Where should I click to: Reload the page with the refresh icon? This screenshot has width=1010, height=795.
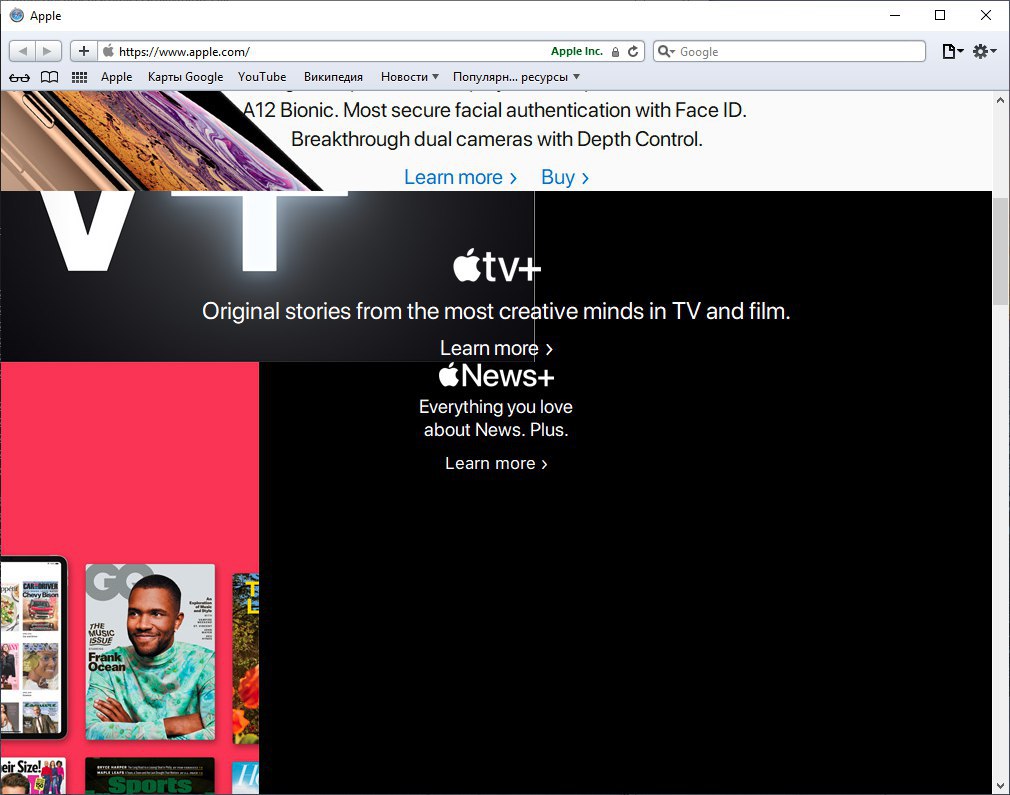tap(633, 52)
